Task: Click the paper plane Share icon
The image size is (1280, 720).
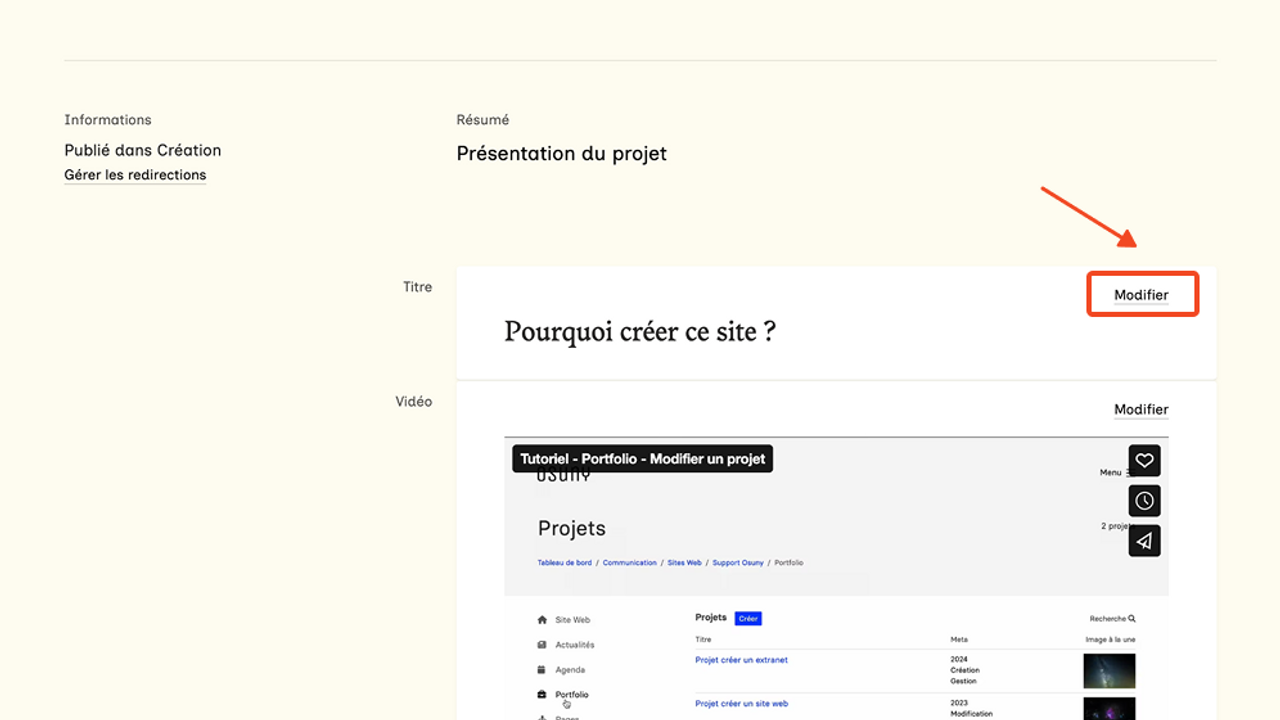Action: point(1144,540)
